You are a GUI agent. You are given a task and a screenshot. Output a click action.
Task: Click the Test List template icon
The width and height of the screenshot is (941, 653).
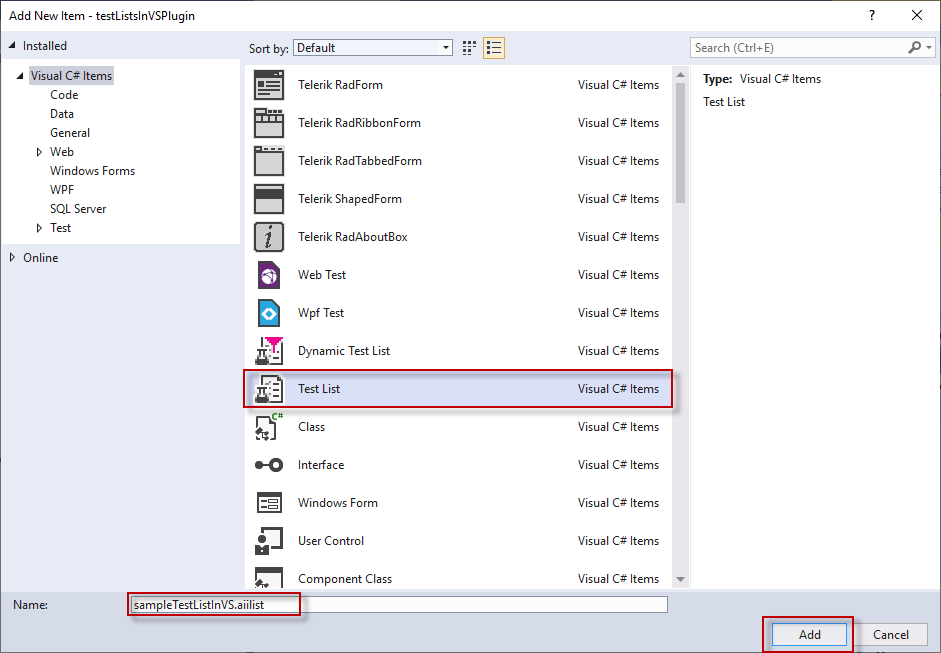pos(269,389)
